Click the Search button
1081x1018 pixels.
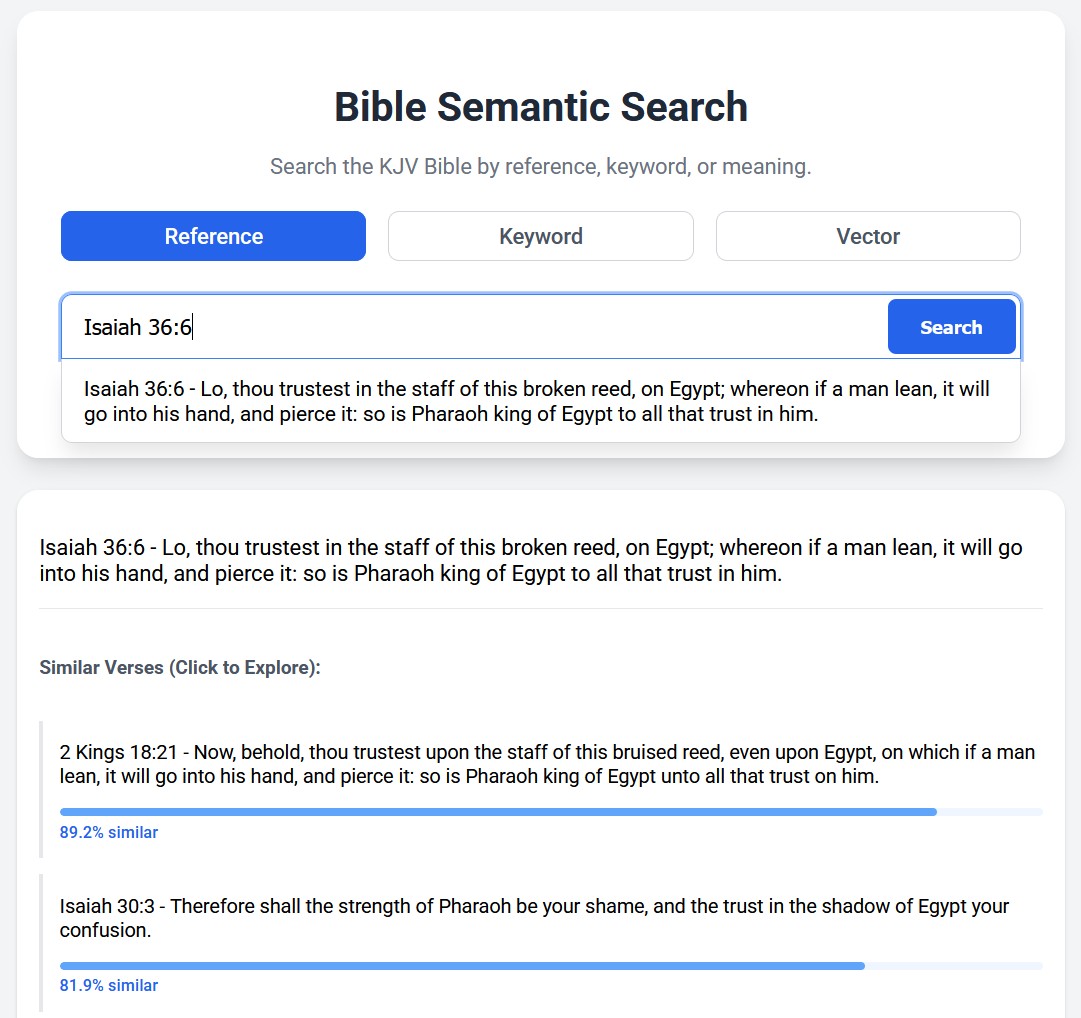950,326
